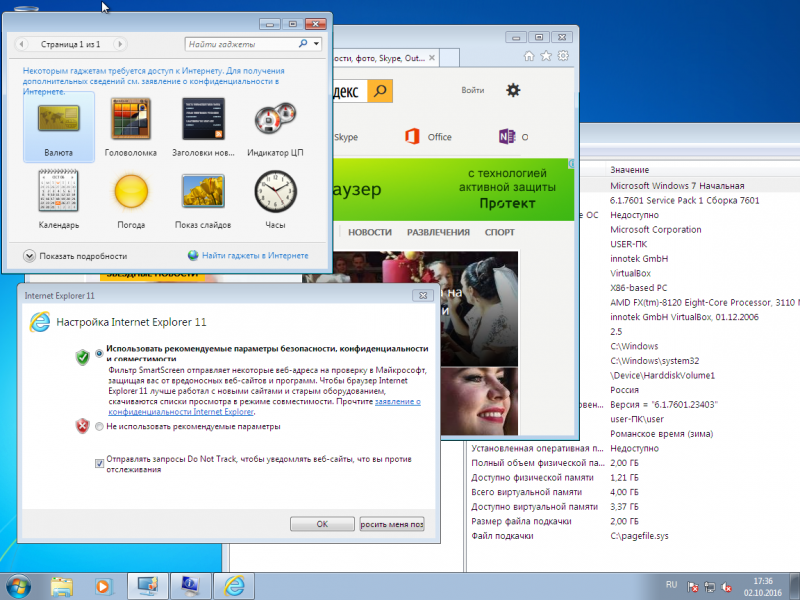Activate the gadget gallery taskbar button
Image resolution: width=800 pixels, height=600 pixels.
point(147,587)
